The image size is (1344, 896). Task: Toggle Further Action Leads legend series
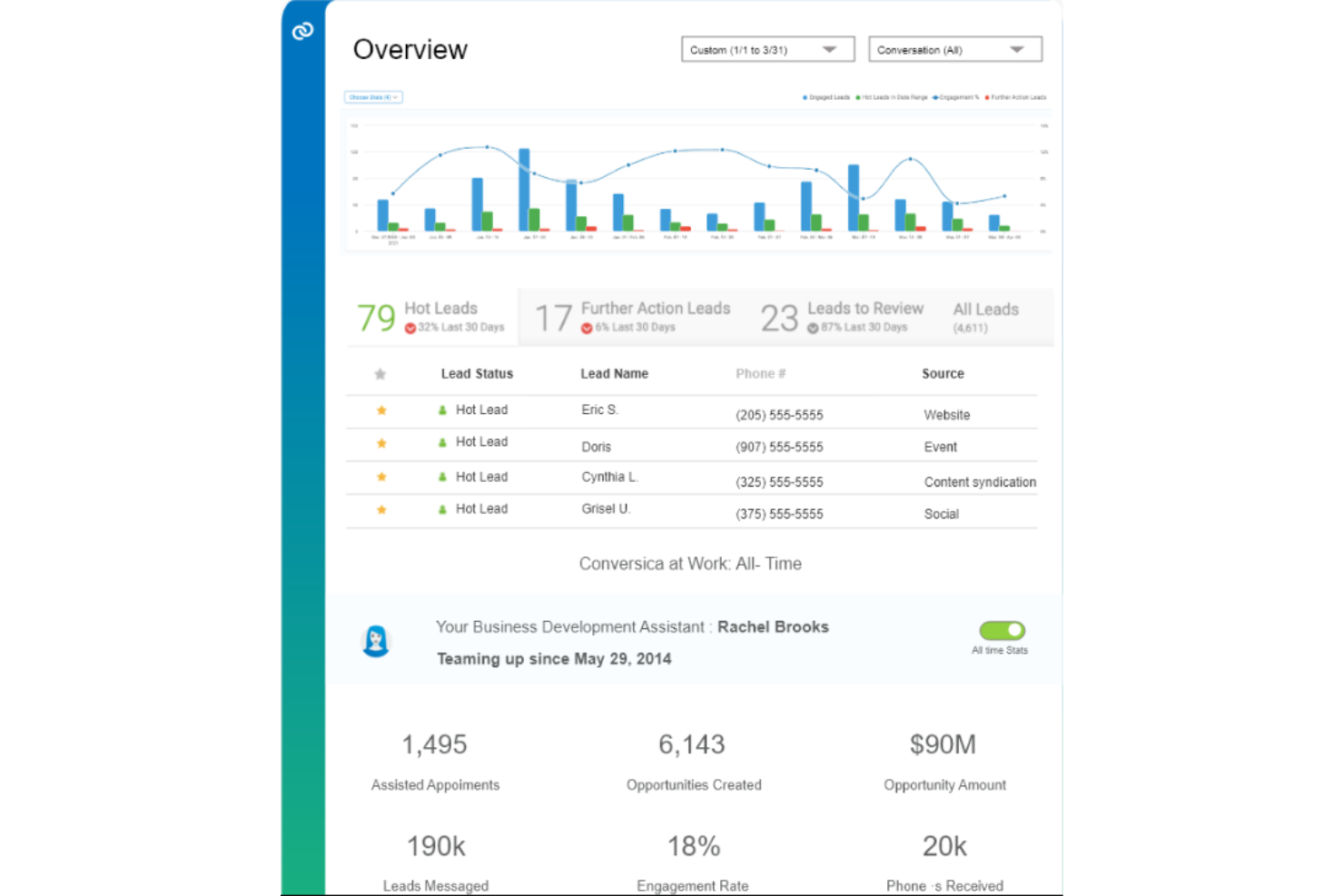click(1016, 97)
